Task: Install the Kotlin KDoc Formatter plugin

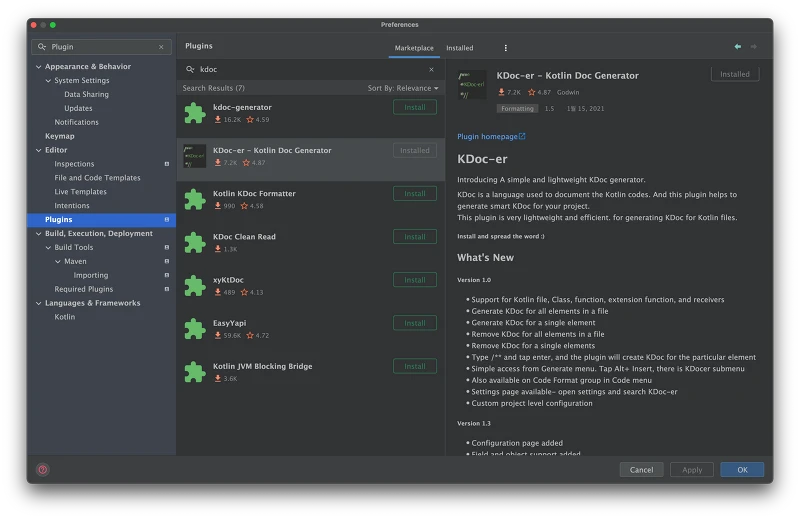Action: coord(414,194)
